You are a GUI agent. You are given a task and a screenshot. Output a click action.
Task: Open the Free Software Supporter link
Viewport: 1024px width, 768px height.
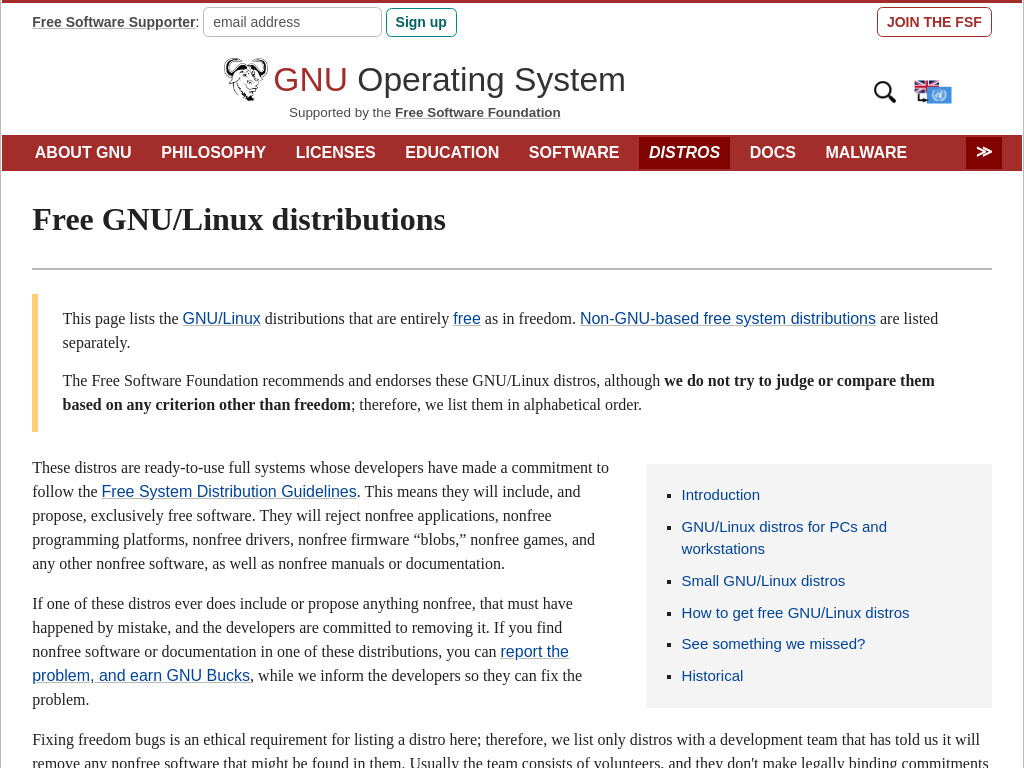(114, 22)
